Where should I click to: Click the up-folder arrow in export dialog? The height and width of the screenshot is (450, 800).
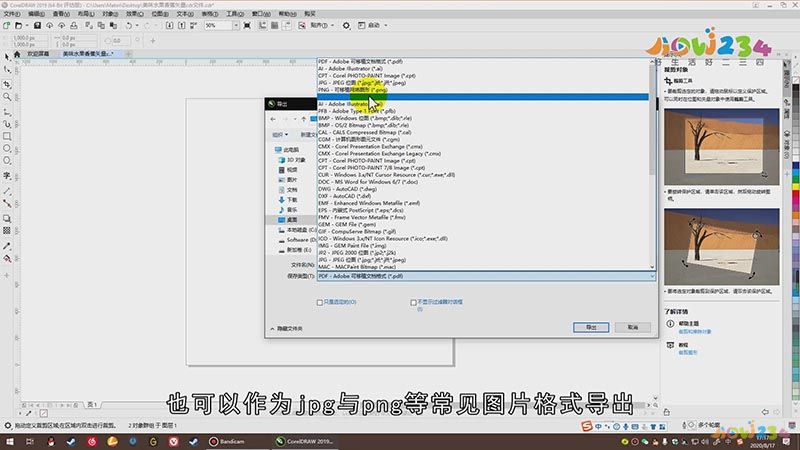click(304, 119)
